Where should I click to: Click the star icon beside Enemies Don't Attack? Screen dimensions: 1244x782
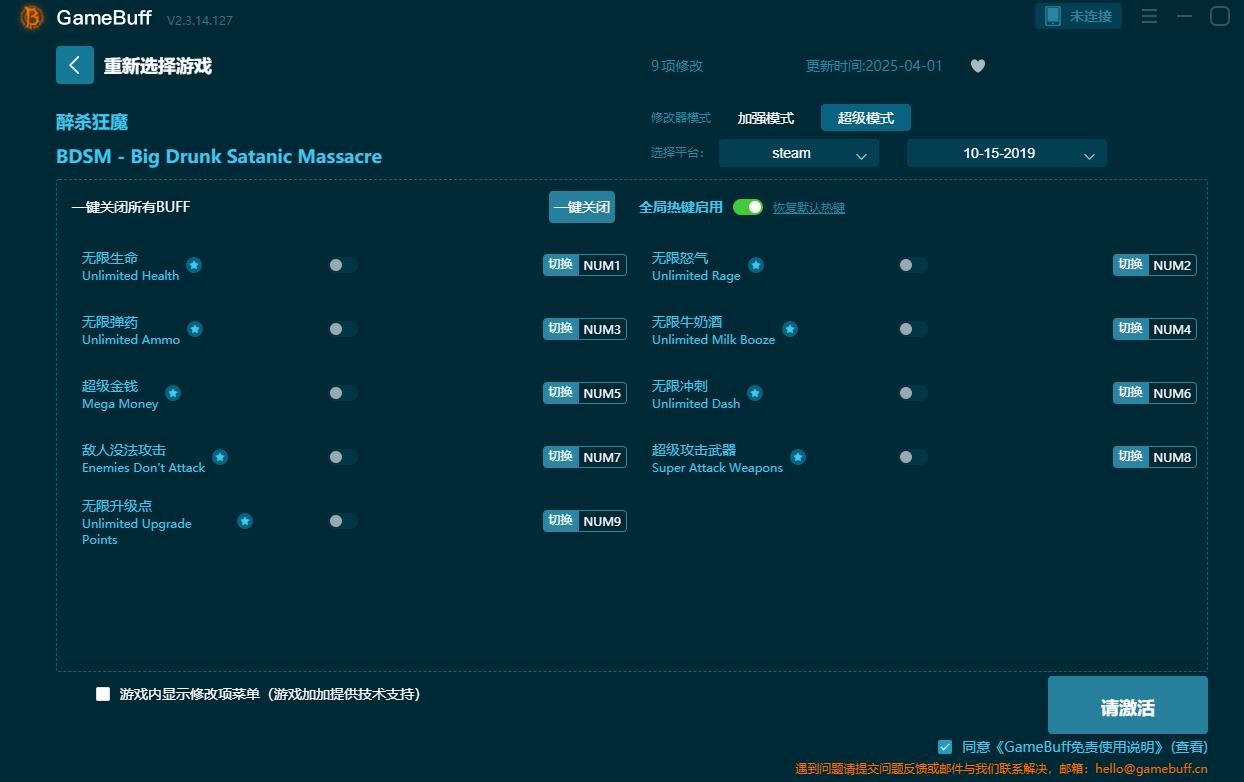[x=220, y=457]
